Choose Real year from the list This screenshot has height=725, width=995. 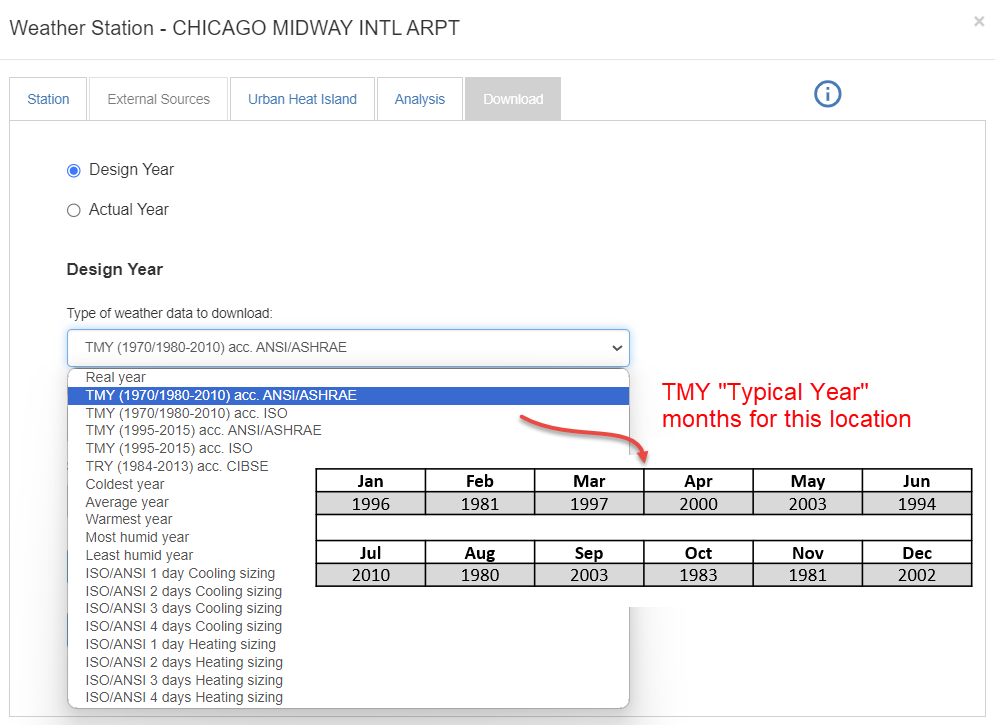(116, 378)
